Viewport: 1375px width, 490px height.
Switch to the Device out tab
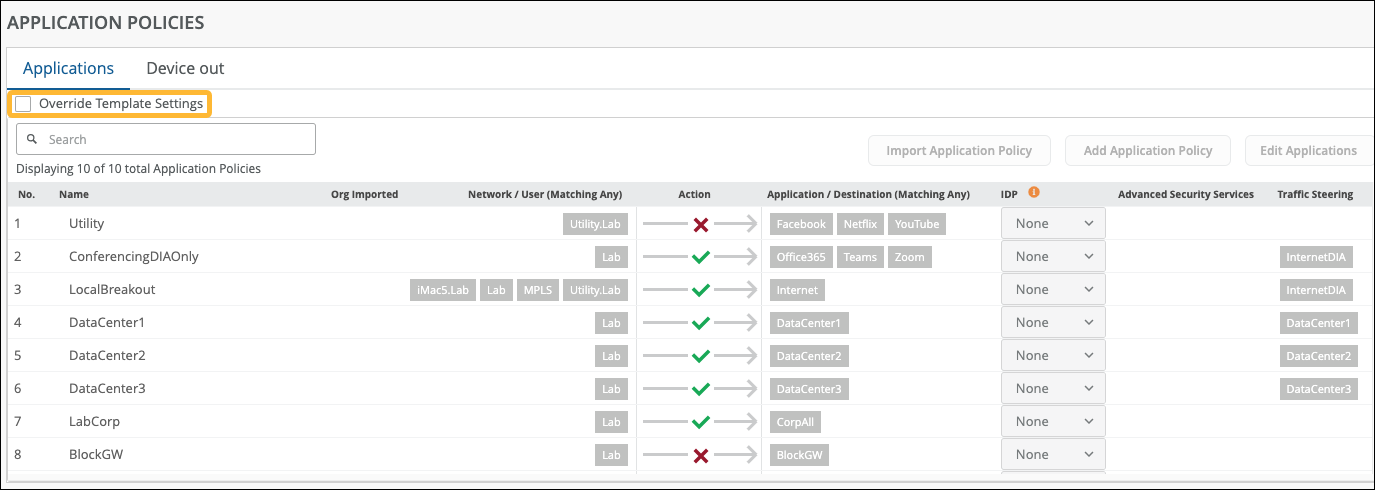(x=185, y=69)
